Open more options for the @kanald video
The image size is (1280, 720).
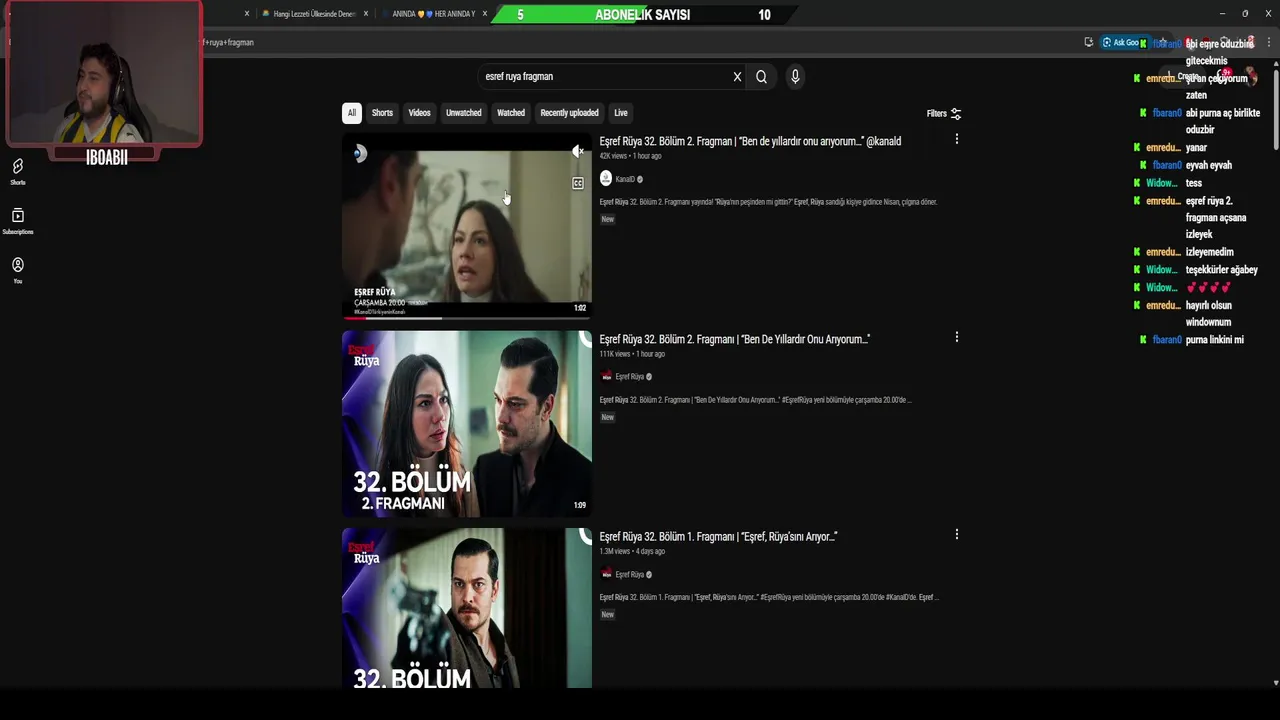(x=956, y=140)
